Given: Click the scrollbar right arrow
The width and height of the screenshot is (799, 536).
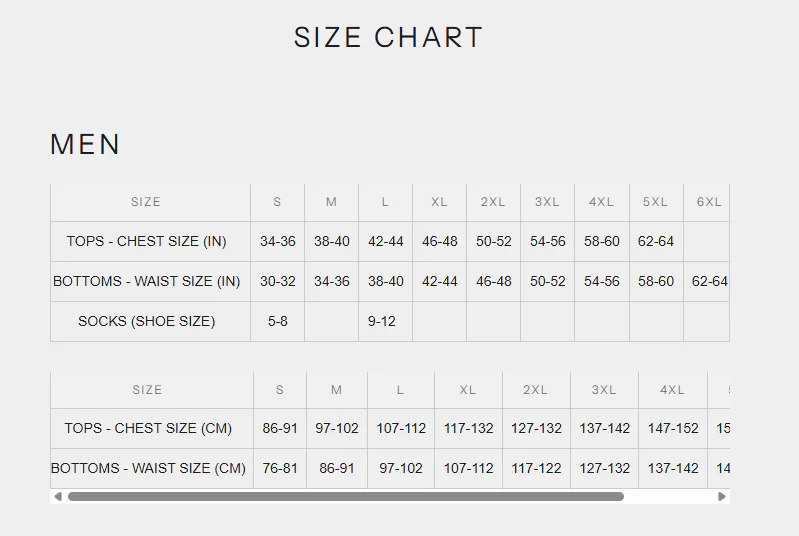Looking at the screenshot, I should coord(722,496).
